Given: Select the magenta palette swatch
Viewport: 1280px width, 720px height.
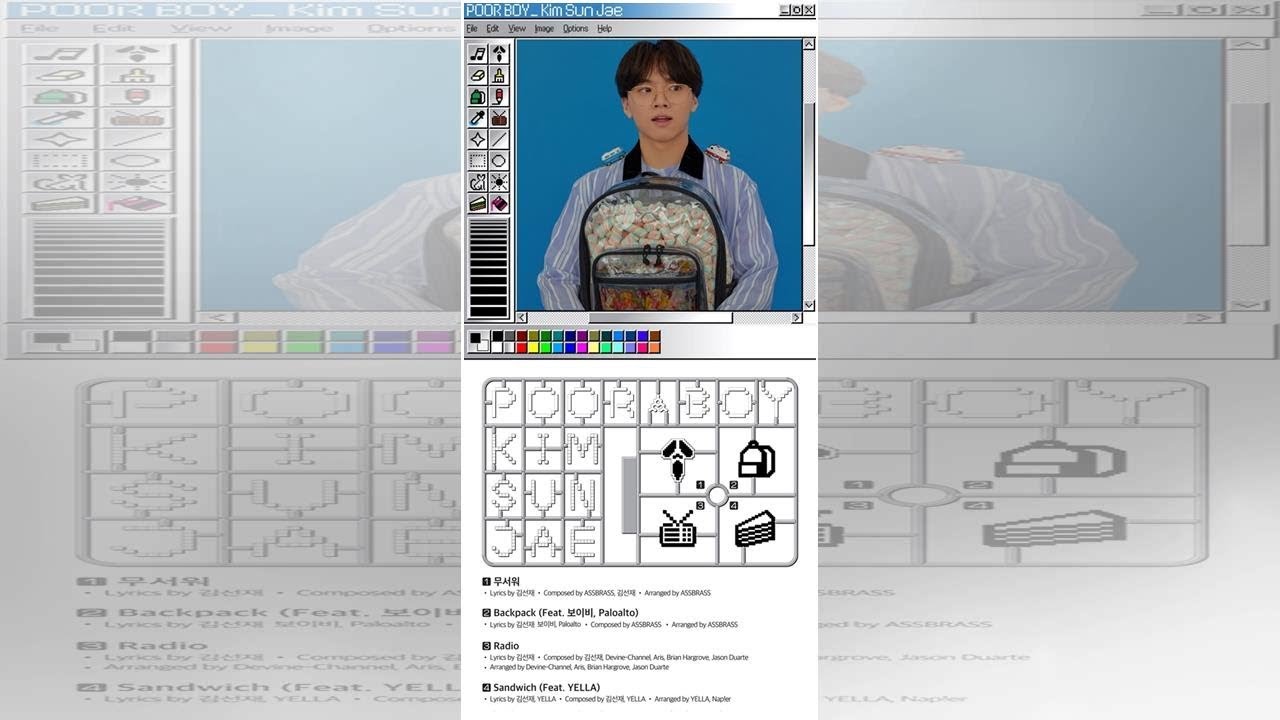Looking at the screenshot, I should click(x=582, y=348).
